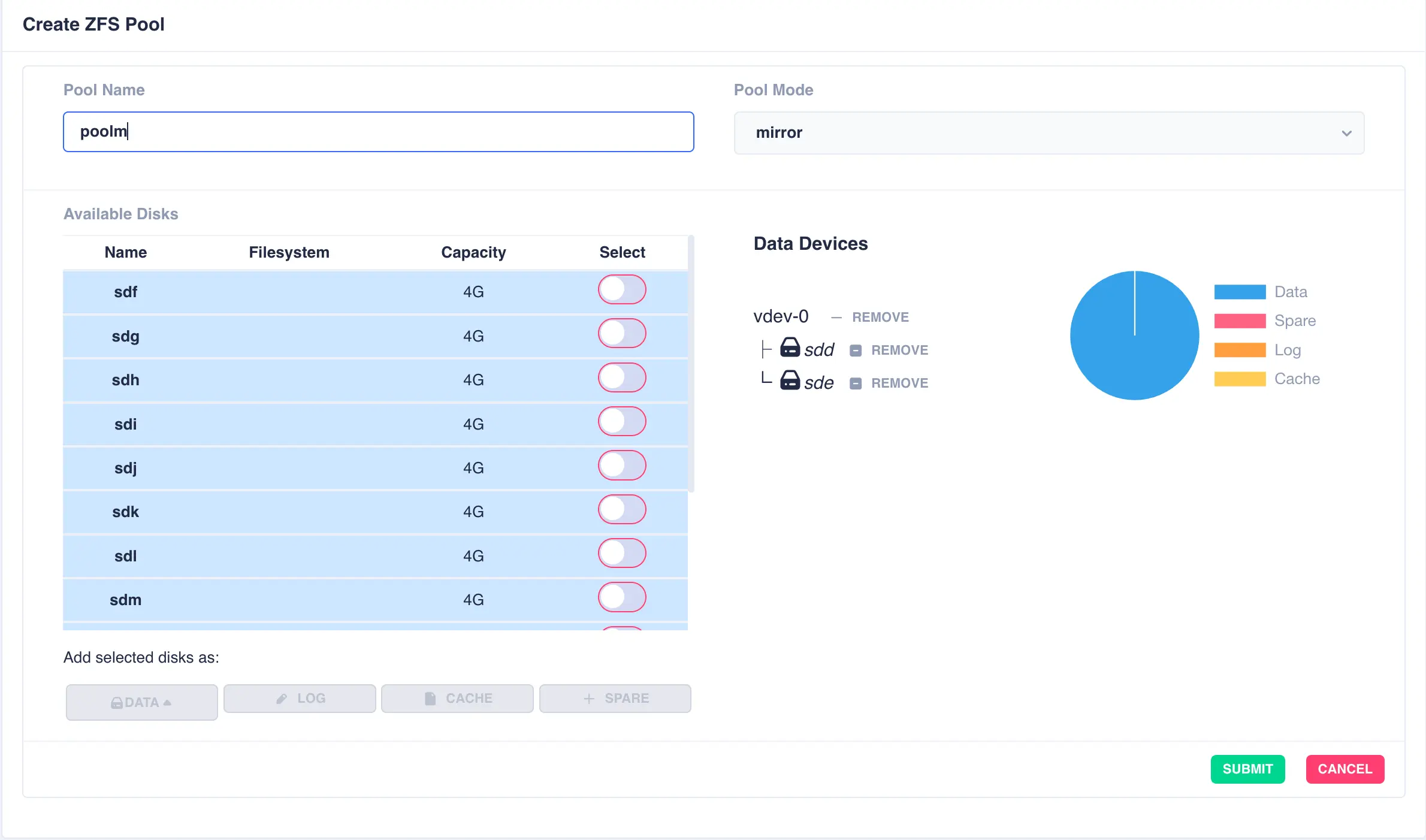Image resolution: width=1426 pixels, height=840 pixels.
Task: Click the Filesystem column header
Action: tap(289, 252)
